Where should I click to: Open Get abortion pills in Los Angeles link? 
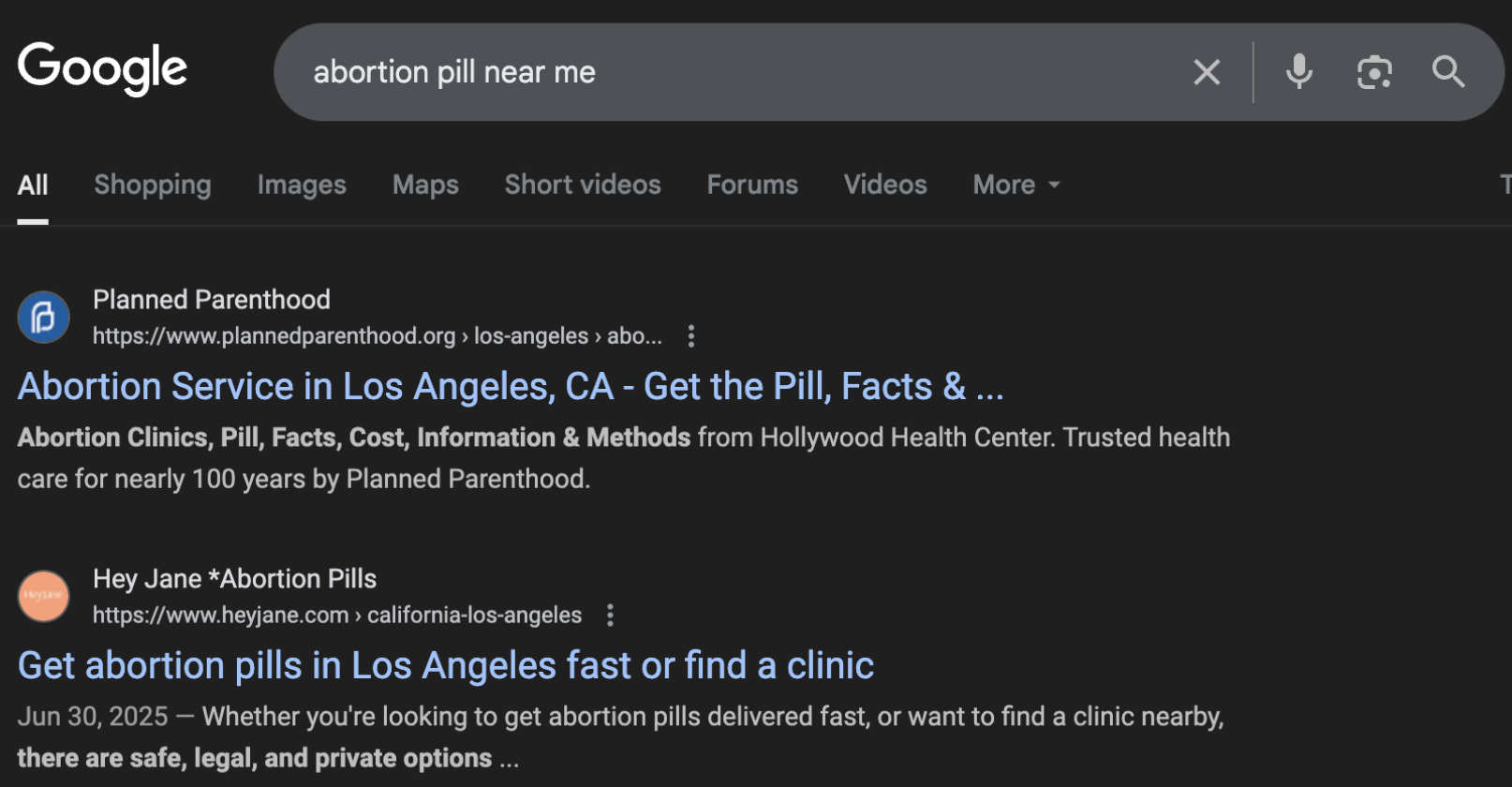[x=446, y=666]
